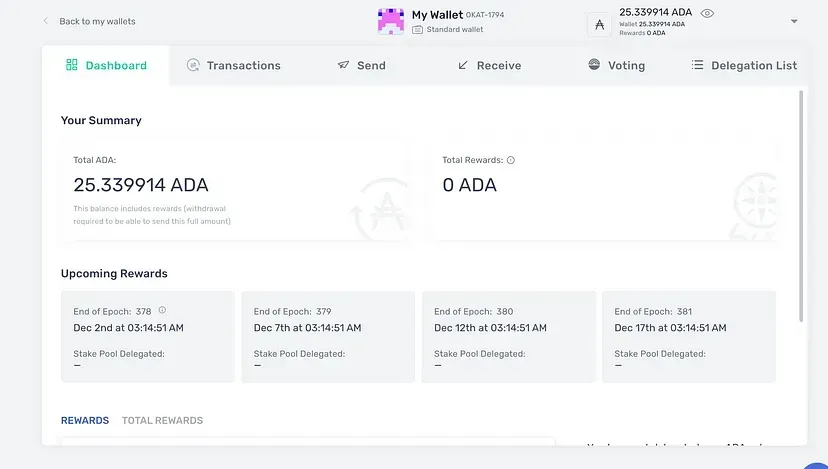Click the ADA currency symbol box

click(599, 24)
